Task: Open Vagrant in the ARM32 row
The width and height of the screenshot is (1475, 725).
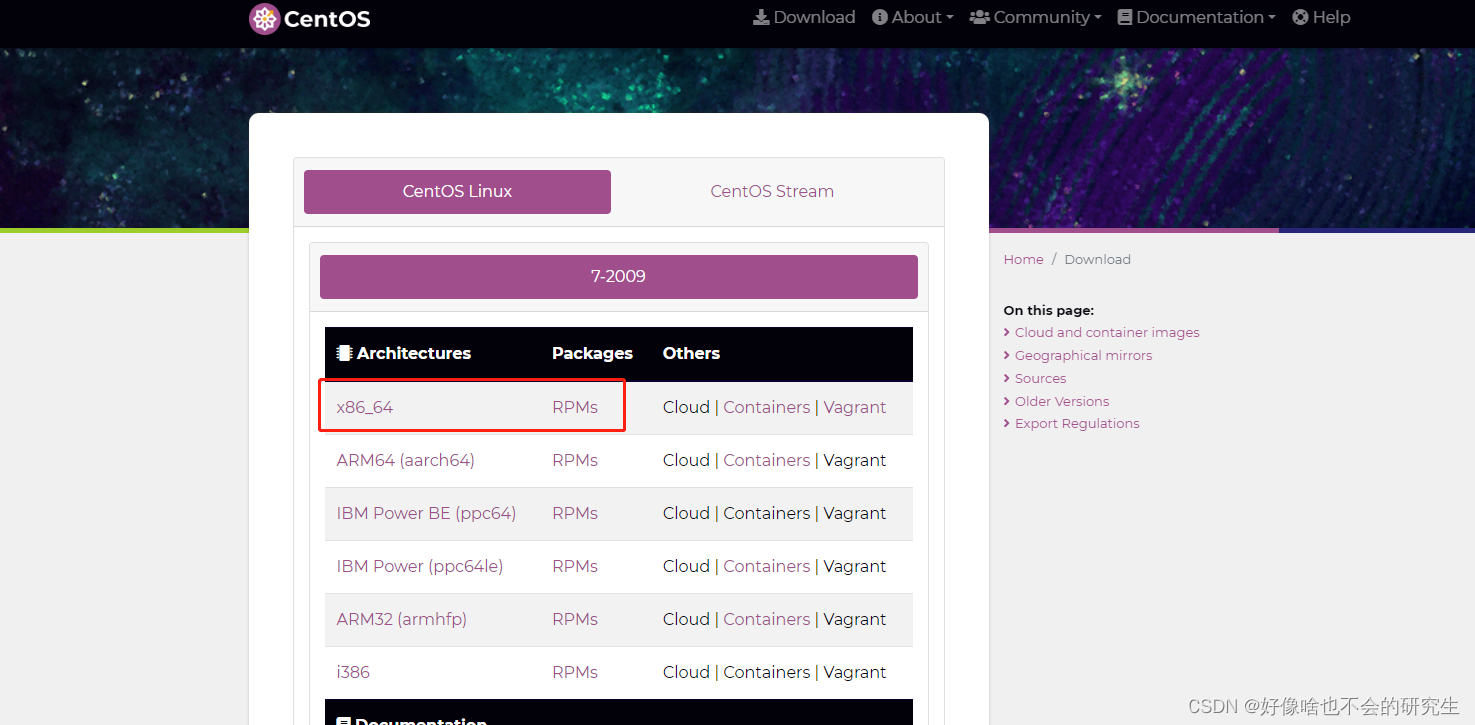Action: point(855,619)
